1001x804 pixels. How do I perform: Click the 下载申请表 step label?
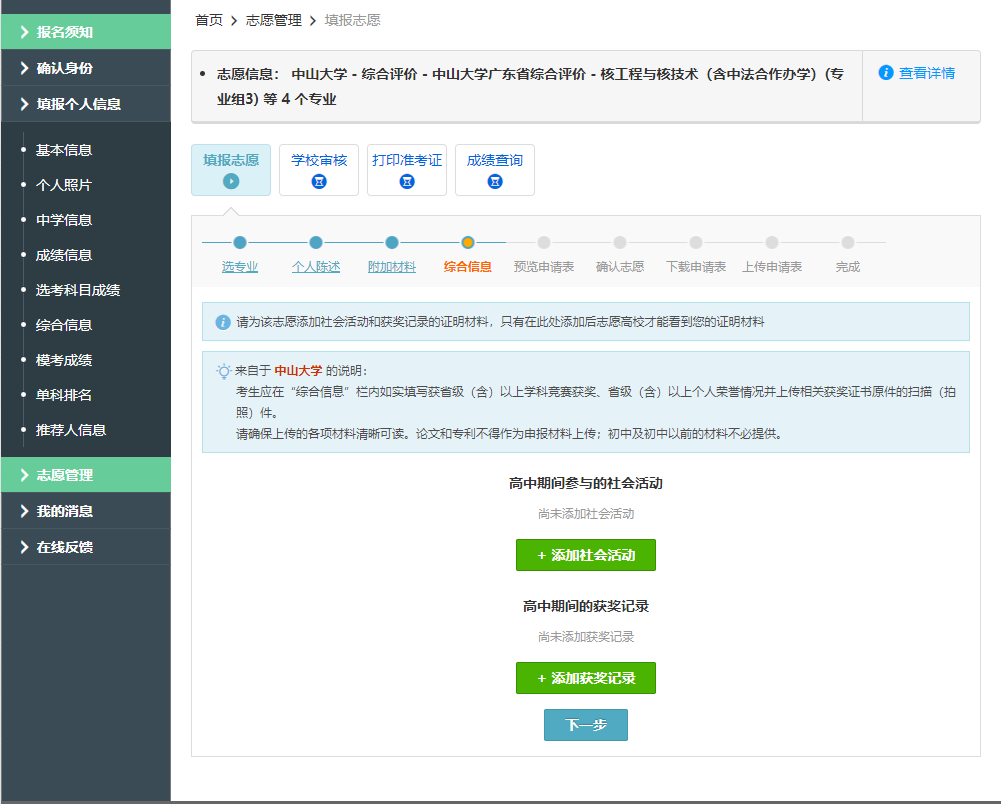tap(696, 267)
